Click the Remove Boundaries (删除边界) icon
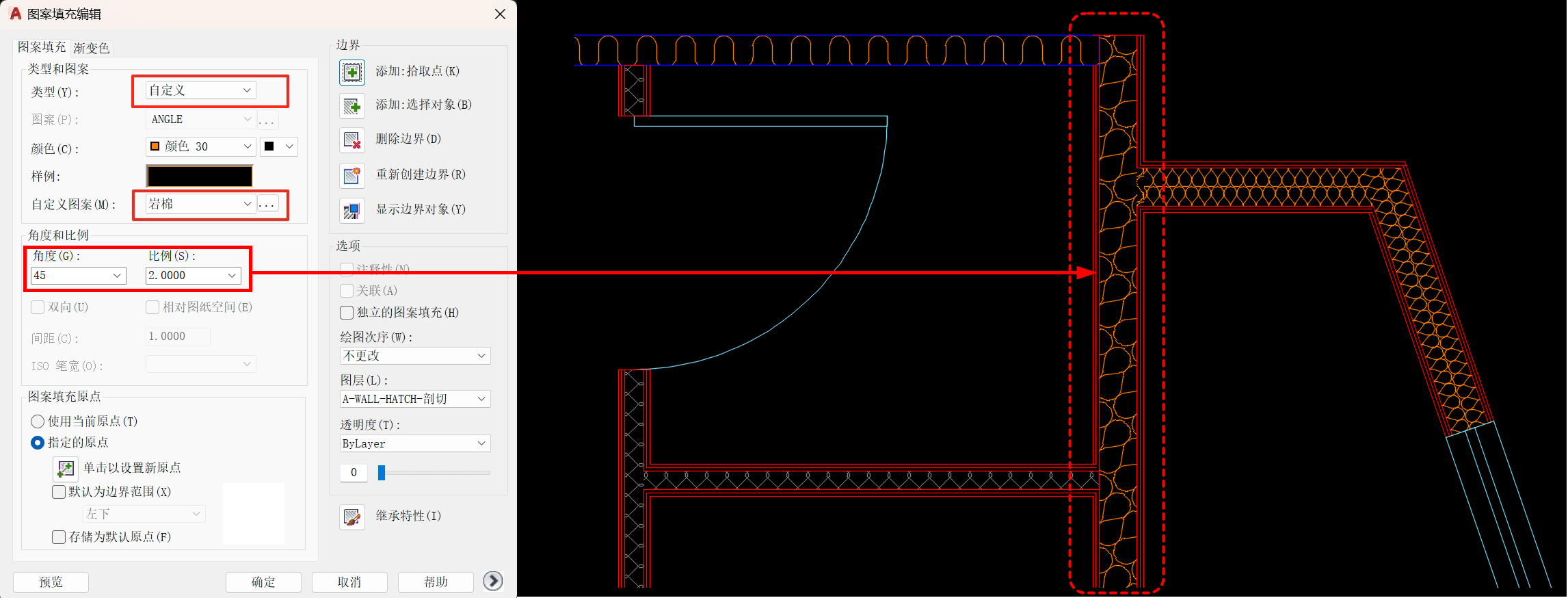Viewport: 1568px width, 598px height. click(351, 140)
